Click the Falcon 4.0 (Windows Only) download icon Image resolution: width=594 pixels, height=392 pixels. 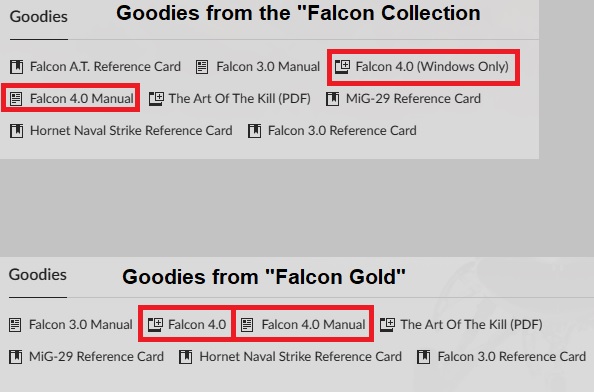(342, 67)
